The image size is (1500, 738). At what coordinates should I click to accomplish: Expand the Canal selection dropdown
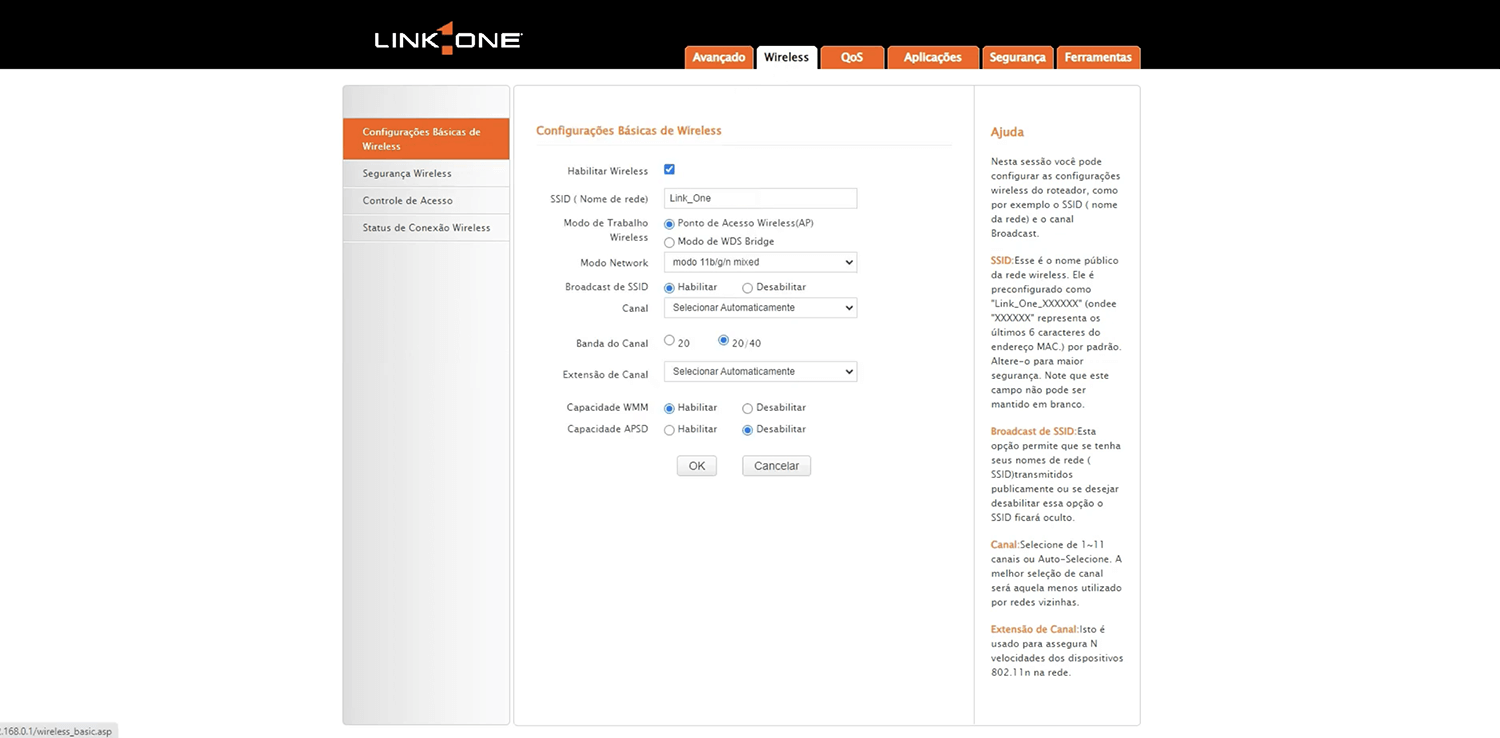tap(760, 308)
